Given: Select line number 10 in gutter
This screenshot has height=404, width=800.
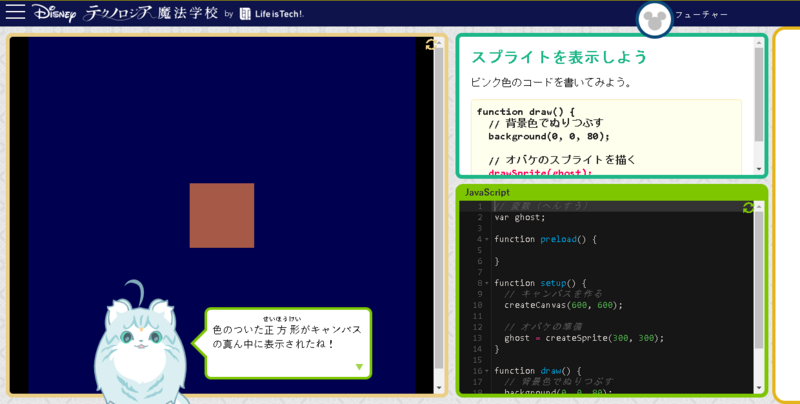Looking at the screenshot, I should [x=477, y=305].
